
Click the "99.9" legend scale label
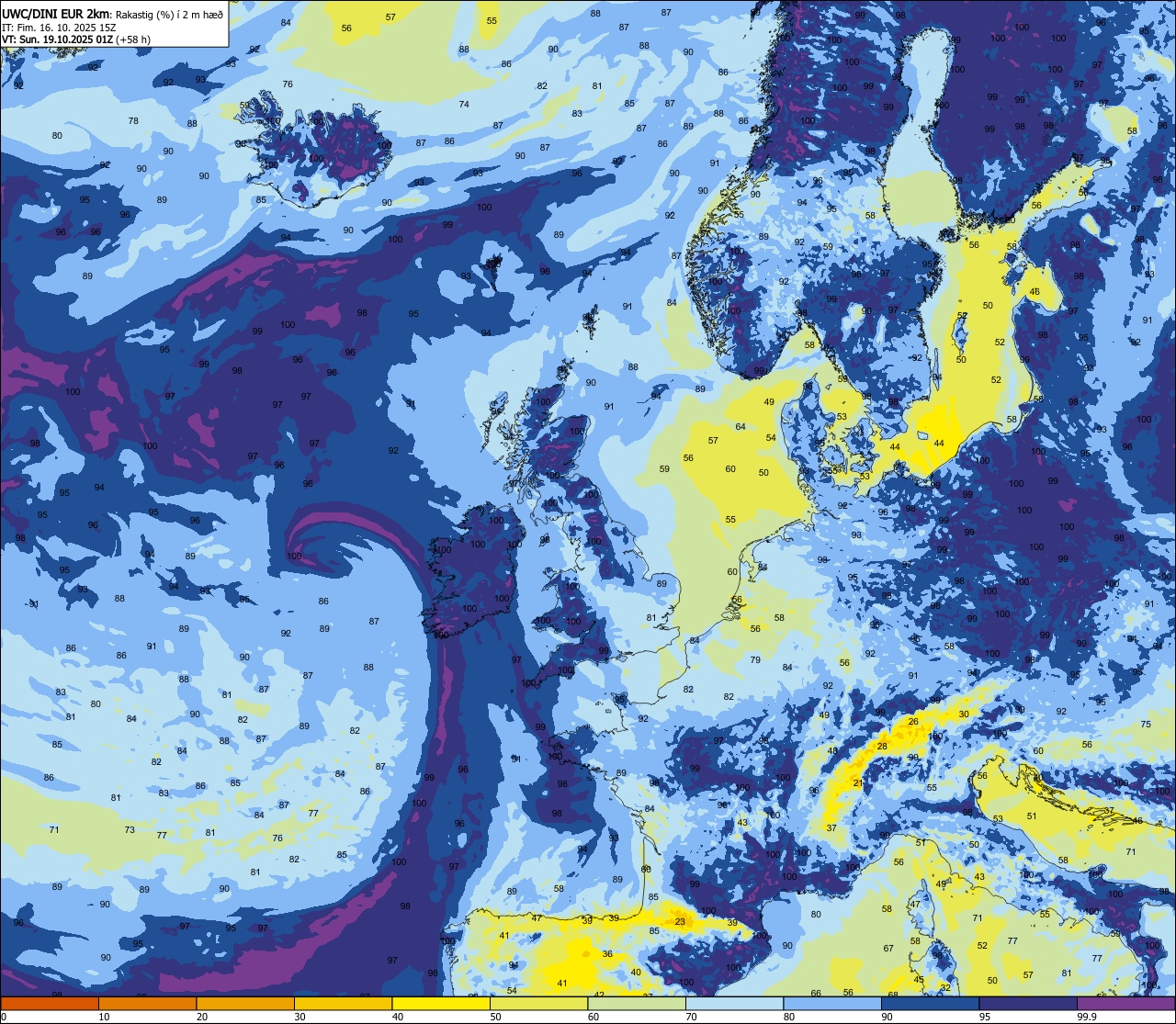pos(1088,1017)
